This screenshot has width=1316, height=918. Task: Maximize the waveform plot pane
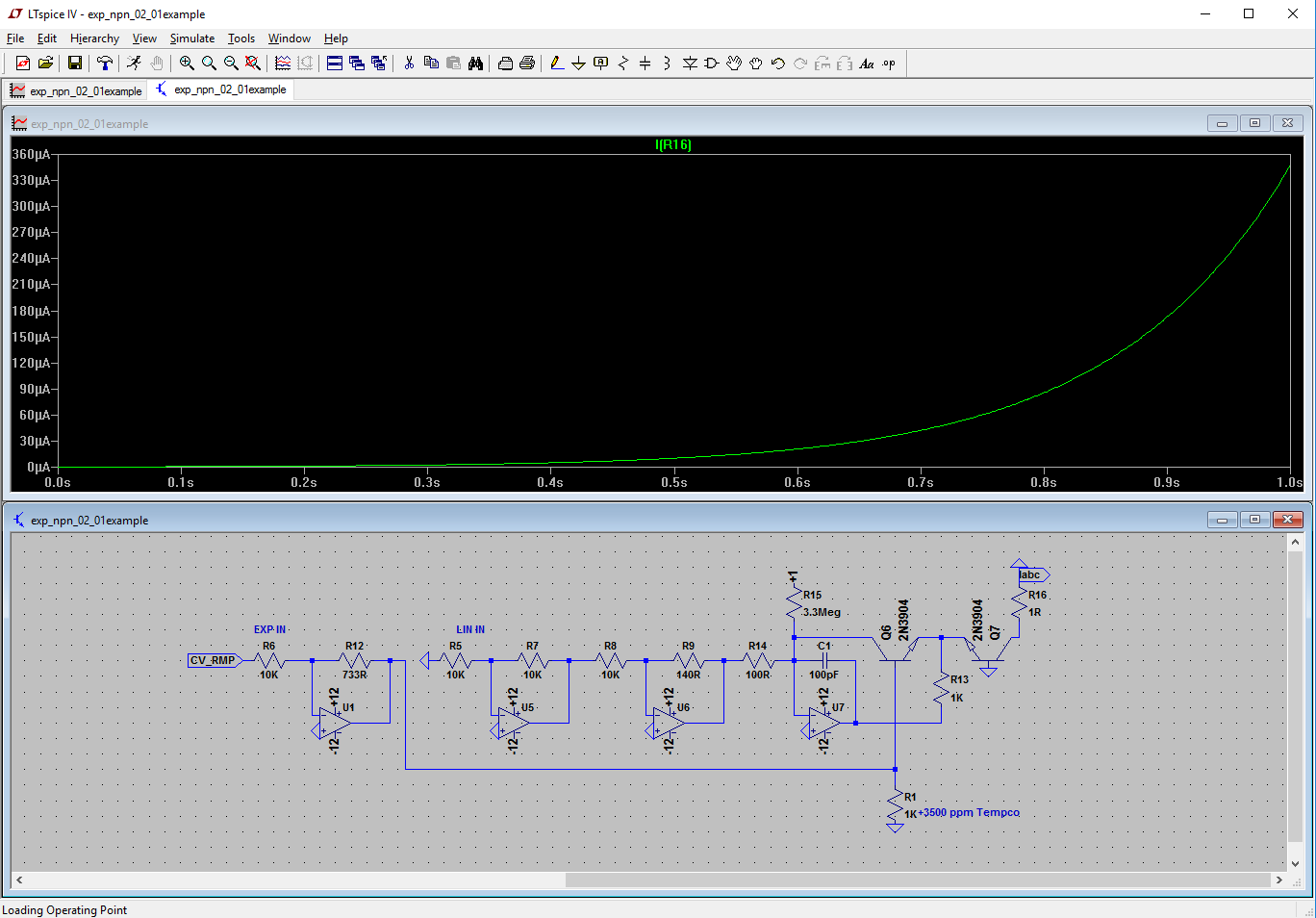1254,123
